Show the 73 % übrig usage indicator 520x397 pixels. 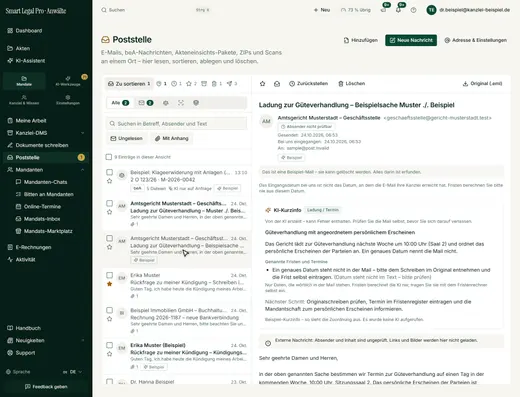coord(356,10)
